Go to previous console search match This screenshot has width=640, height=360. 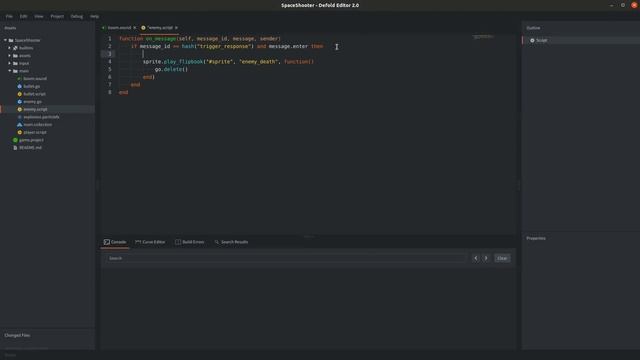coord(476,258)
